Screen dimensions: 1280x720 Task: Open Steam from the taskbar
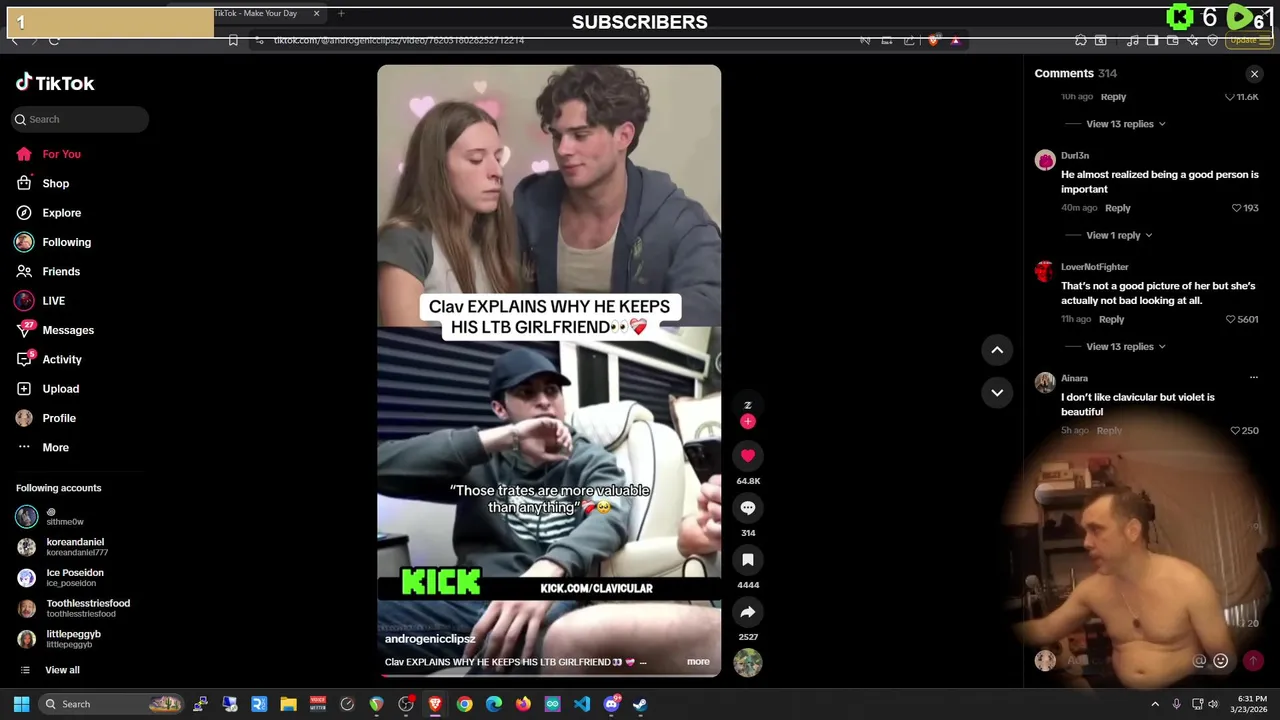pyautogui.click(x=640, y=704)
